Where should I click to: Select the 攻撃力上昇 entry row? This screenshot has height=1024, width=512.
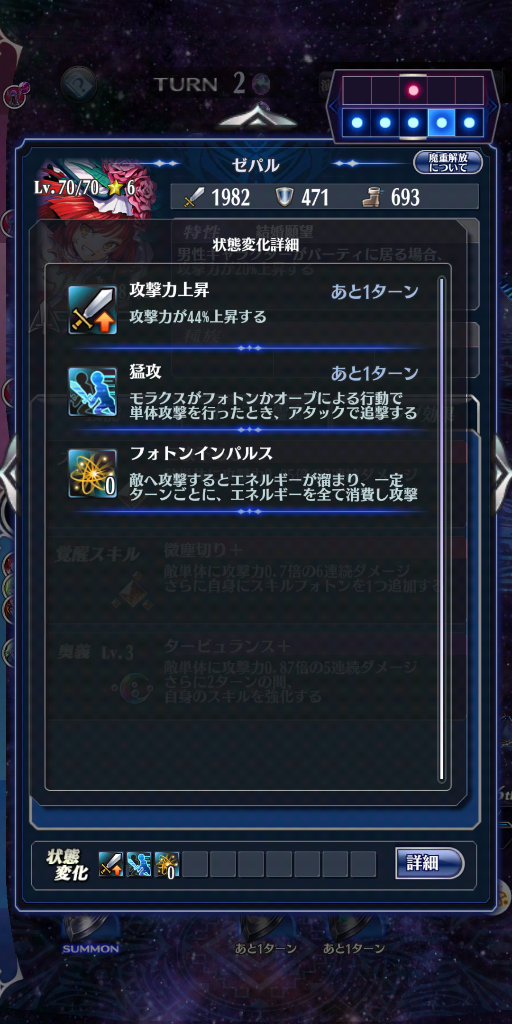tap(247, 310)
